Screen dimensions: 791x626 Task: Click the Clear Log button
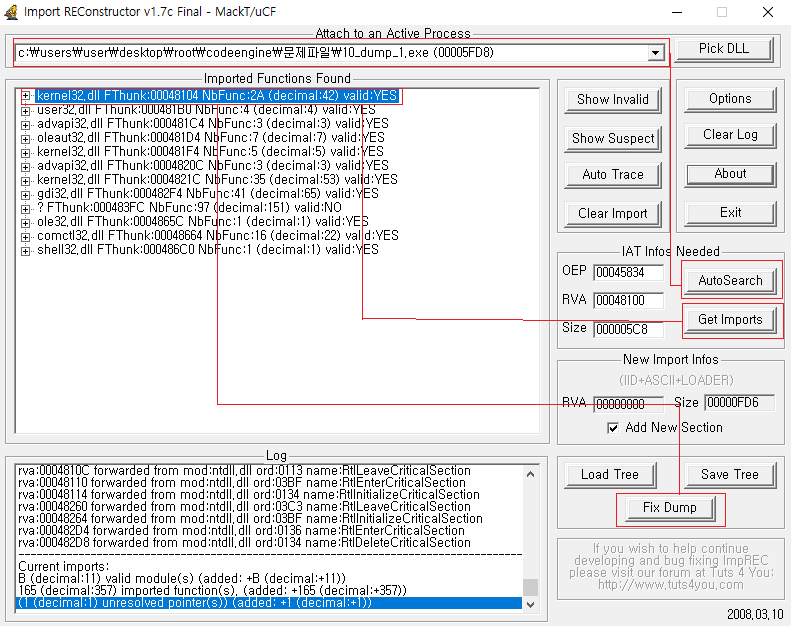point(730,135)
